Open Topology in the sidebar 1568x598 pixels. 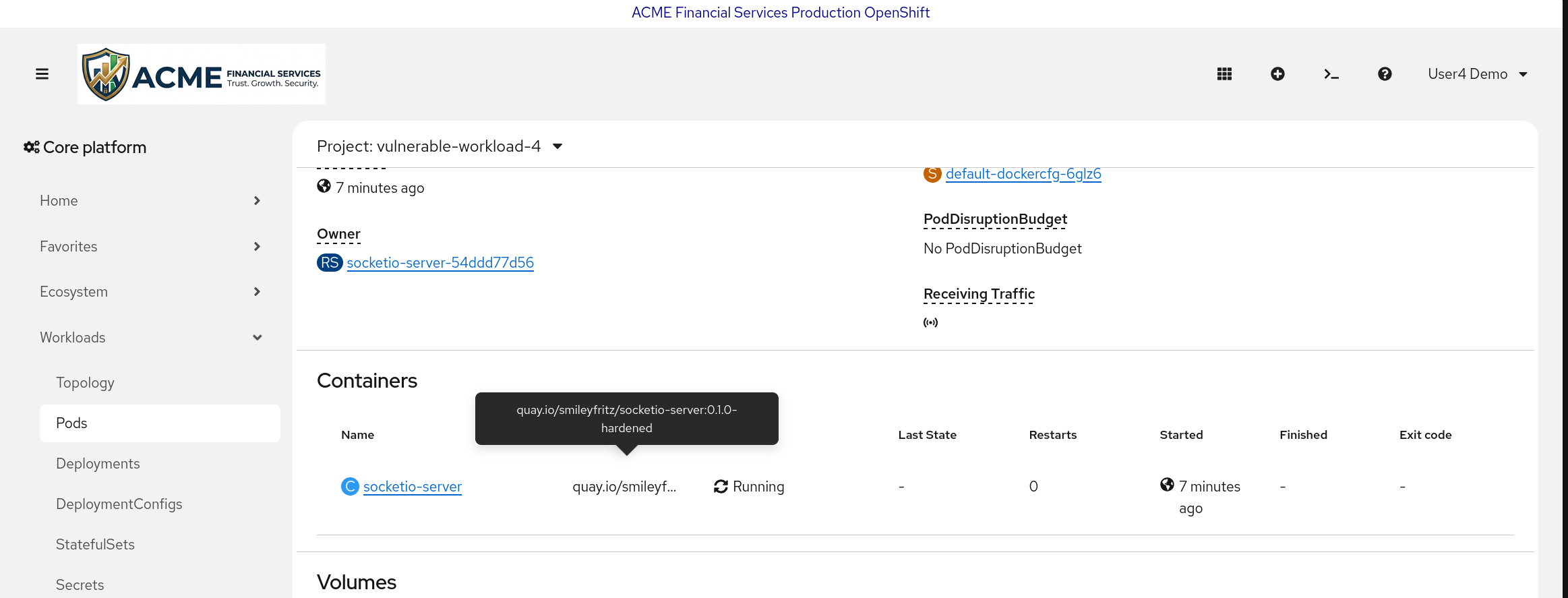coord(85,383)
